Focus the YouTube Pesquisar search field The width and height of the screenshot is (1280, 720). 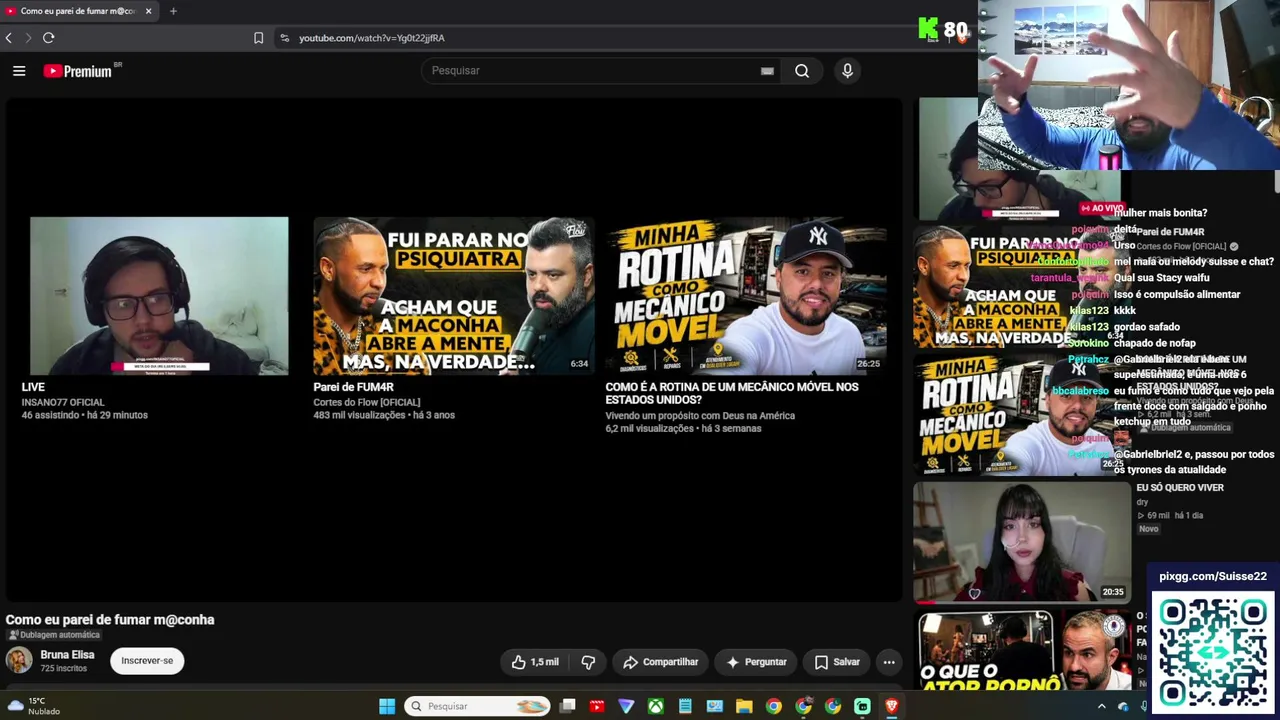coord(595,71)
